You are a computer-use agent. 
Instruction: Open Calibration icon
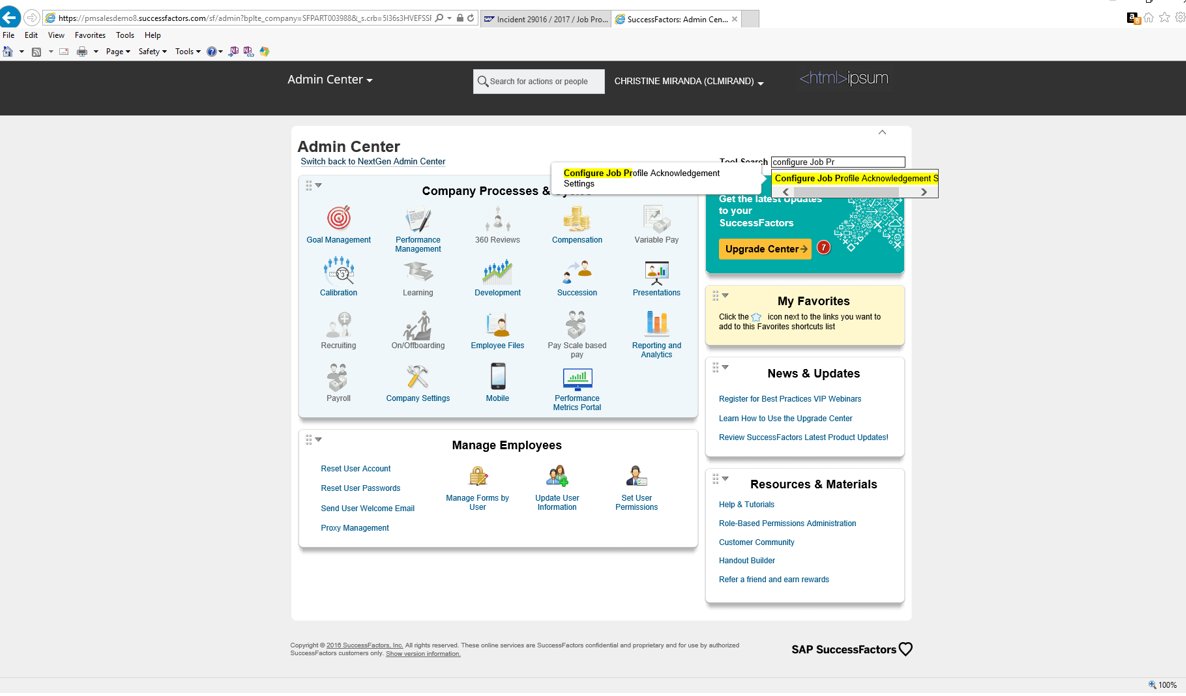(338, 271)
